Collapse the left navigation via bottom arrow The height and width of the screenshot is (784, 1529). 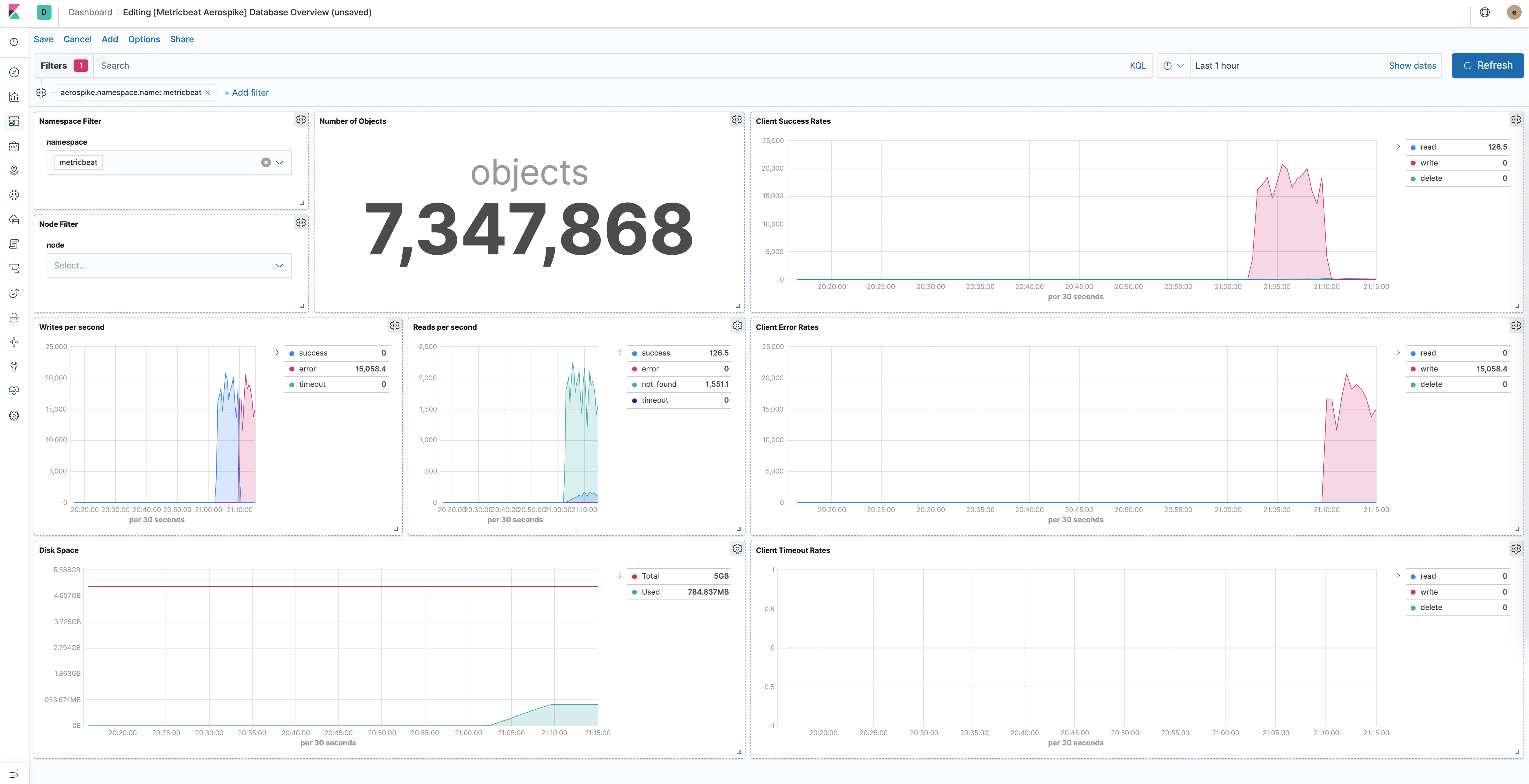(x=14, y=774)
